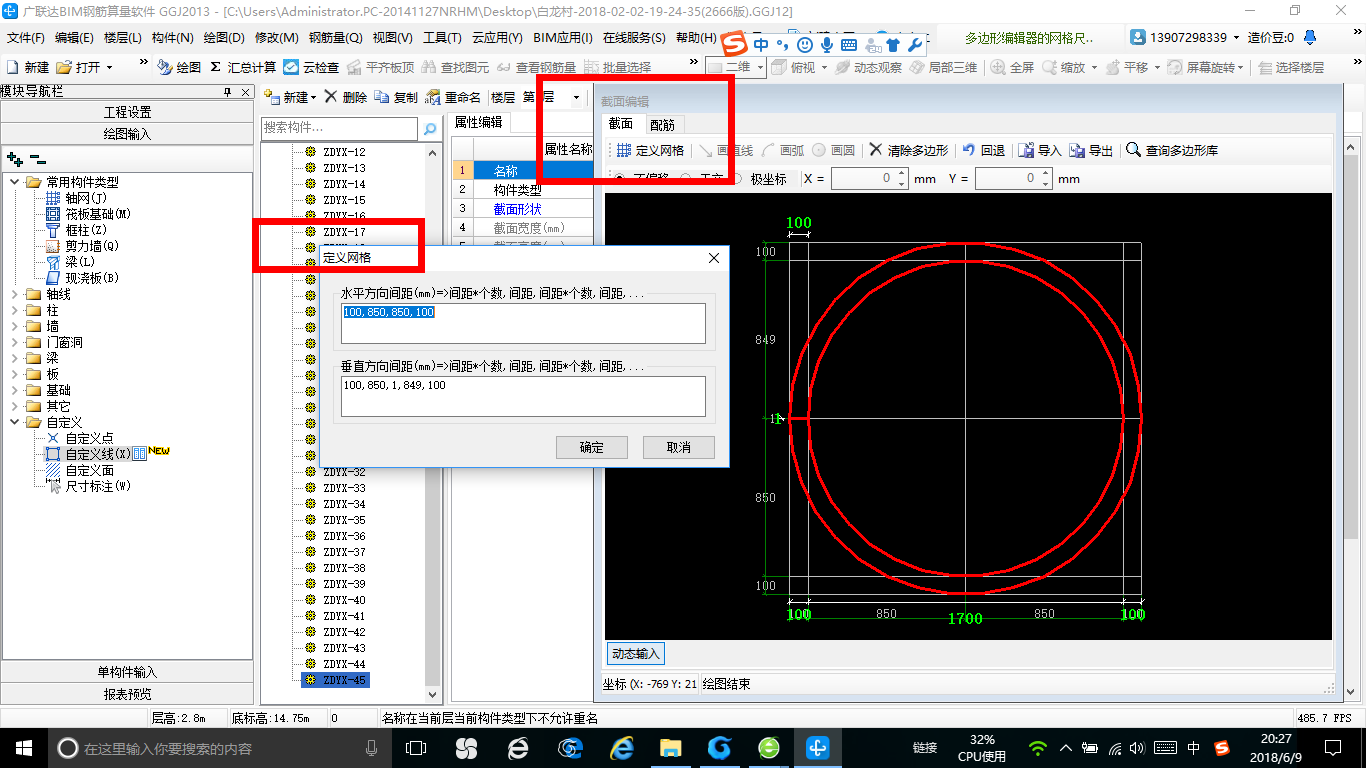Toggle Sogou 中 Chinese/English input mode
Viewport: 1366px width, 768px height.
coord(762,45)
